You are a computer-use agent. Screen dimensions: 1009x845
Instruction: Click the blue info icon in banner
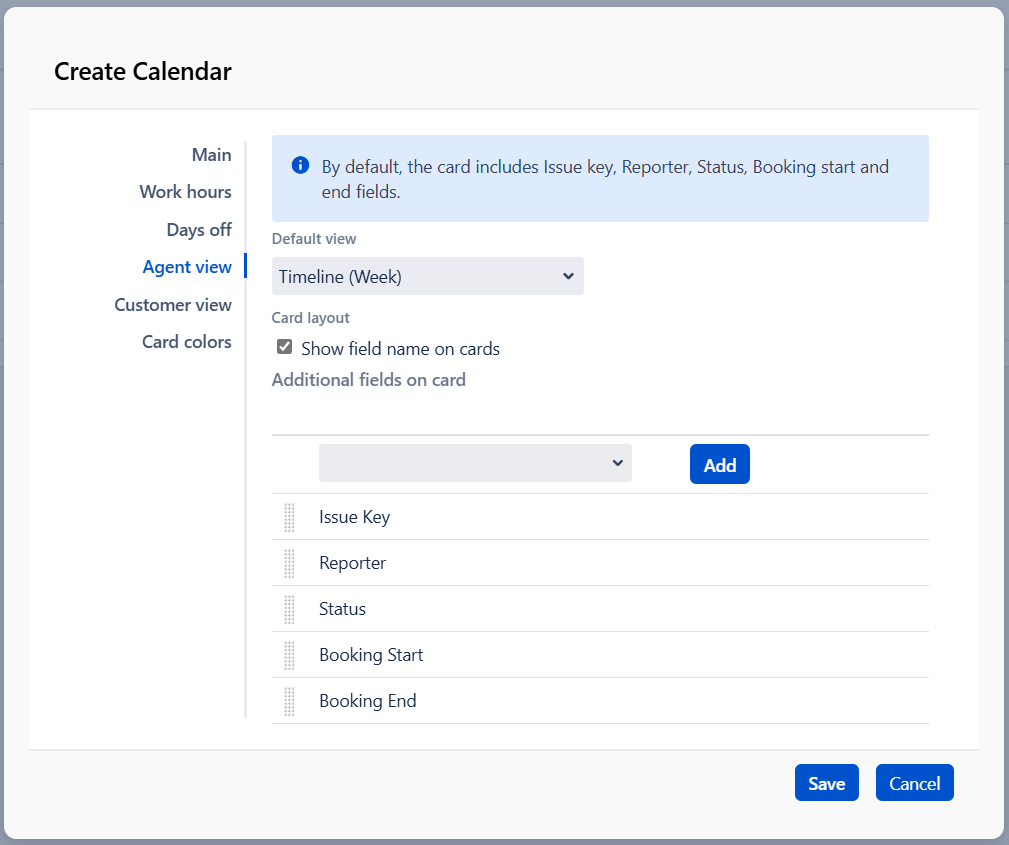(x=300, y=165)
